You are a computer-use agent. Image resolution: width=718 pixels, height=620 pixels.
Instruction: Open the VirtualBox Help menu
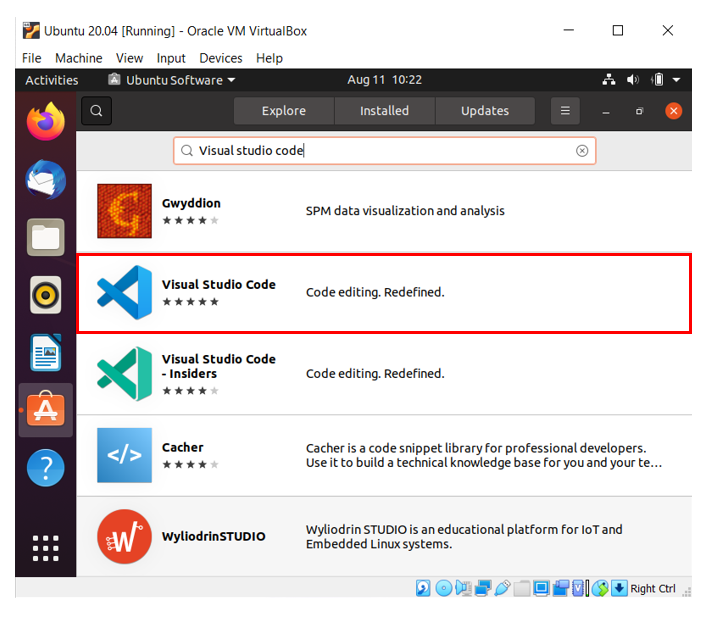tap(269, 58)
